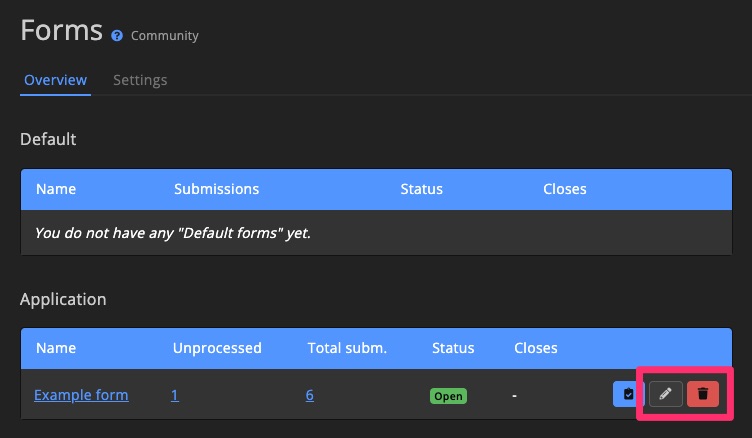Open the Settings tab
Image resolution: width=752 pixels, height=438 pixels.
click(140, 80)
